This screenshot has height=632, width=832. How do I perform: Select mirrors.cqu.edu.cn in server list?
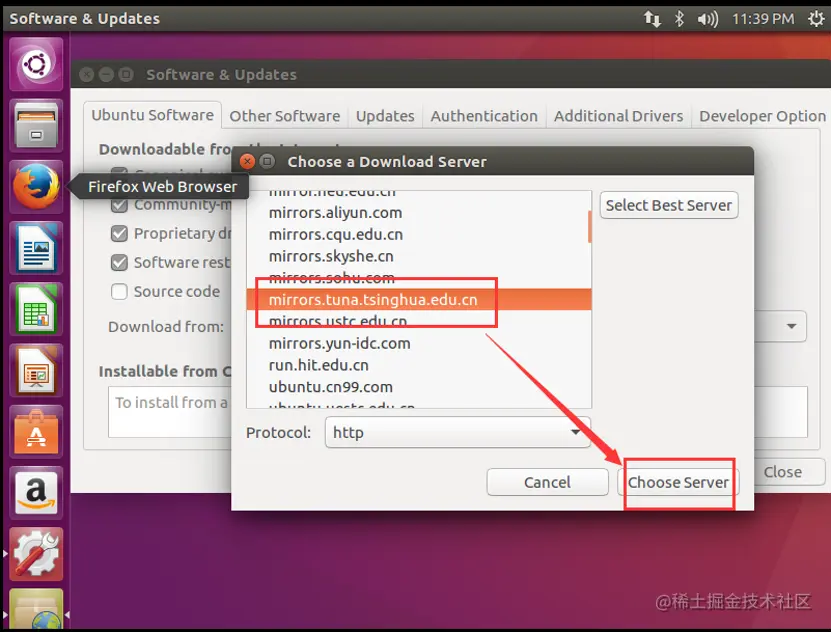tap(419, 235)
